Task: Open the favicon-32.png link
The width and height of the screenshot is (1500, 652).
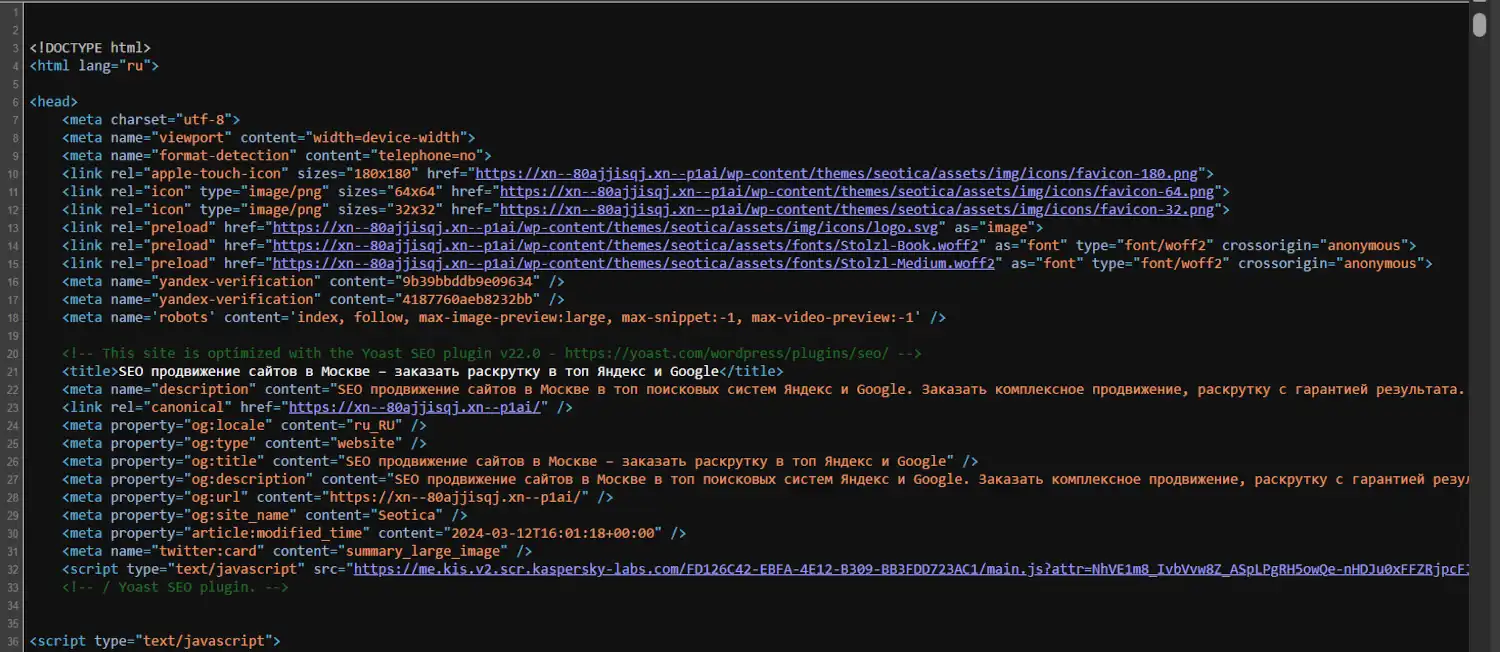Action: coord(857,209)
